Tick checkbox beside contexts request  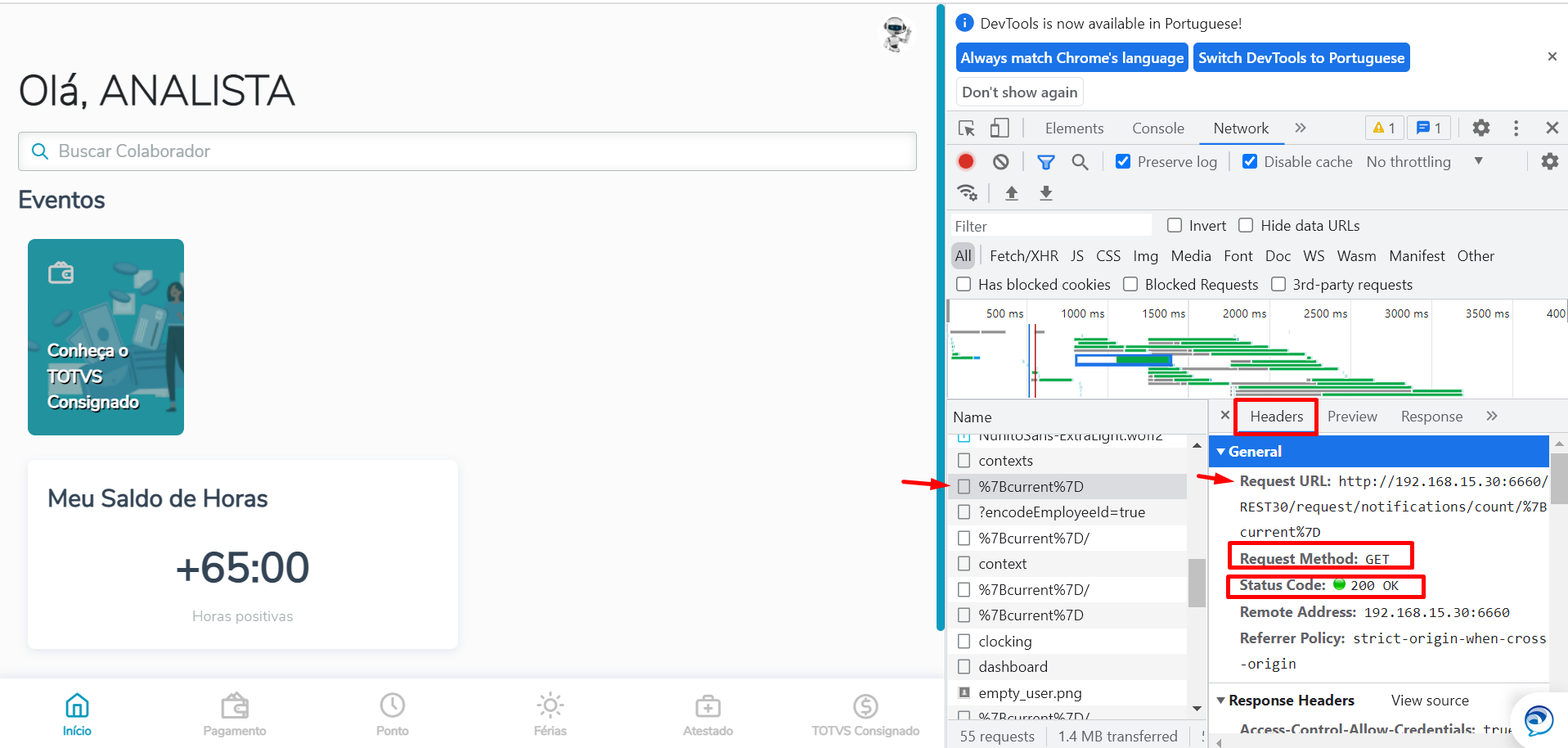pos(964,460)
